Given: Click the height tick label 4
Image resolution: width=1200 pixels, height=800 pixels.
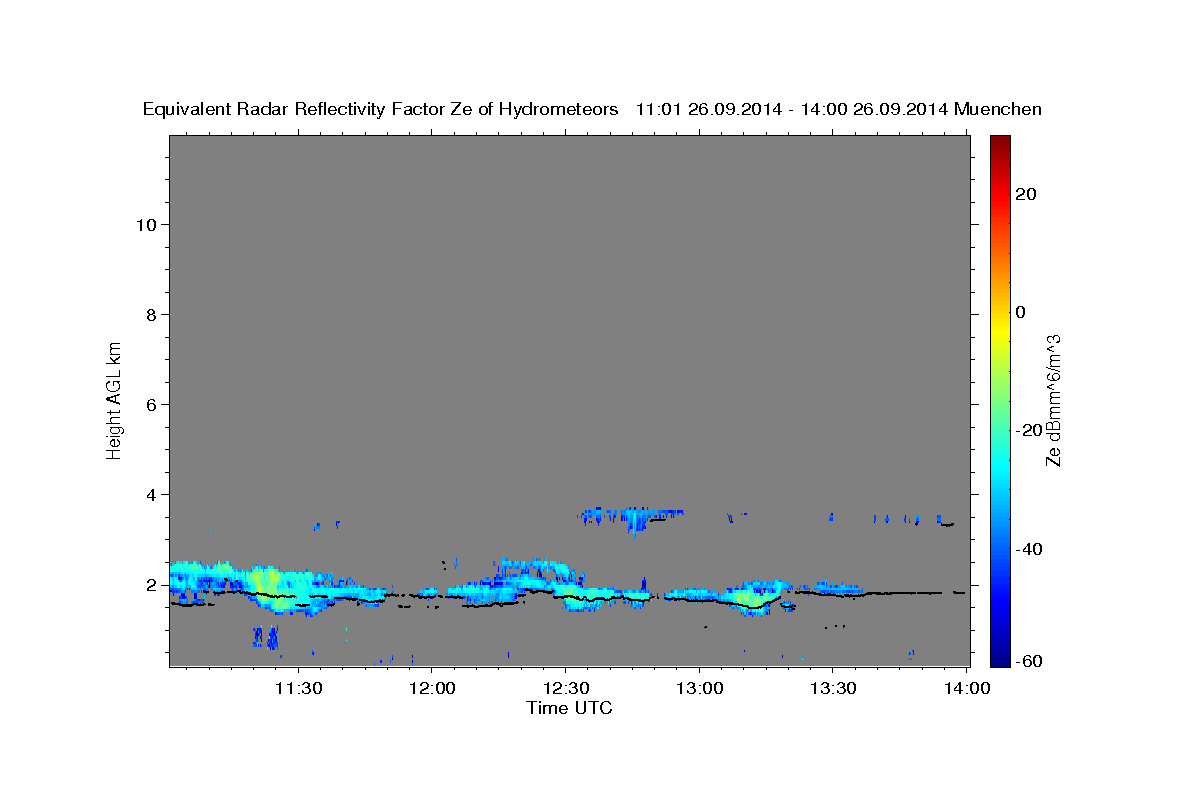Looking at the screenshot, I should pyautogui.click(x=153, y=494).
